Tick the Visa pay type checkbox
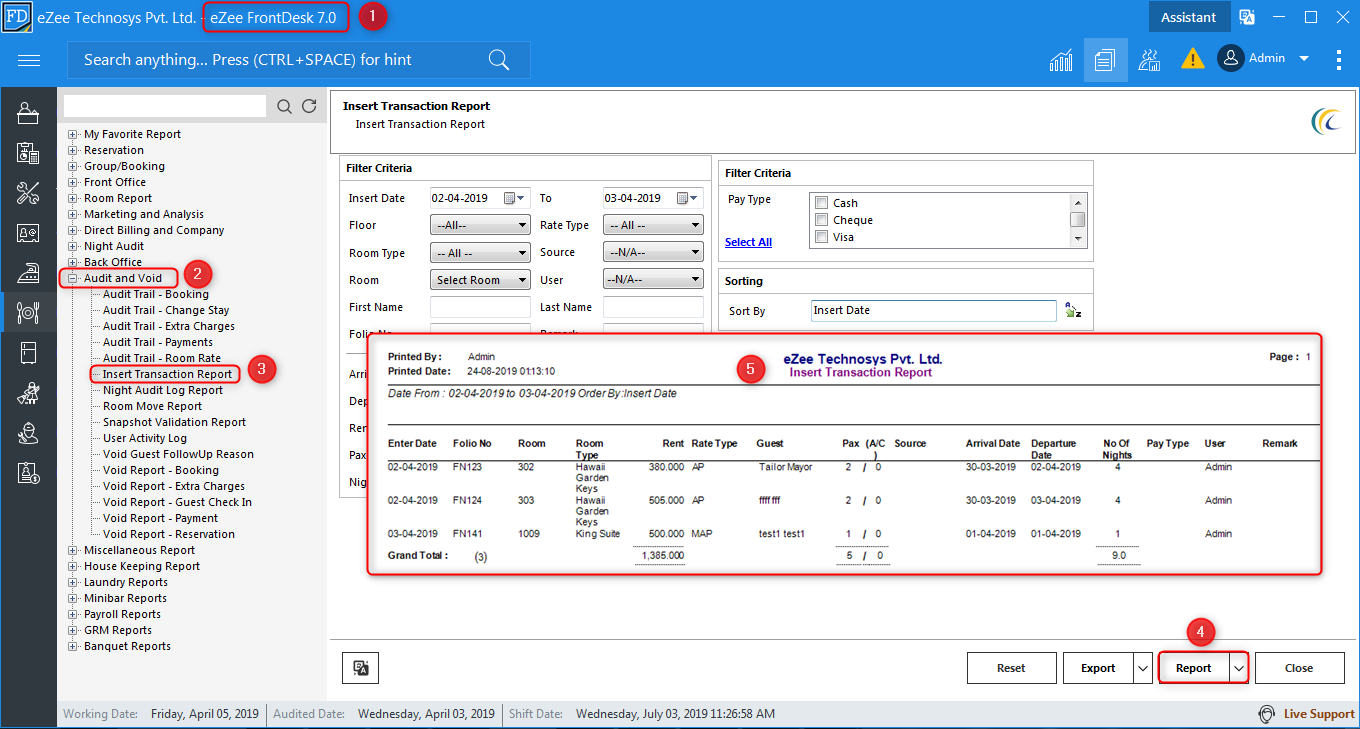 822,237
